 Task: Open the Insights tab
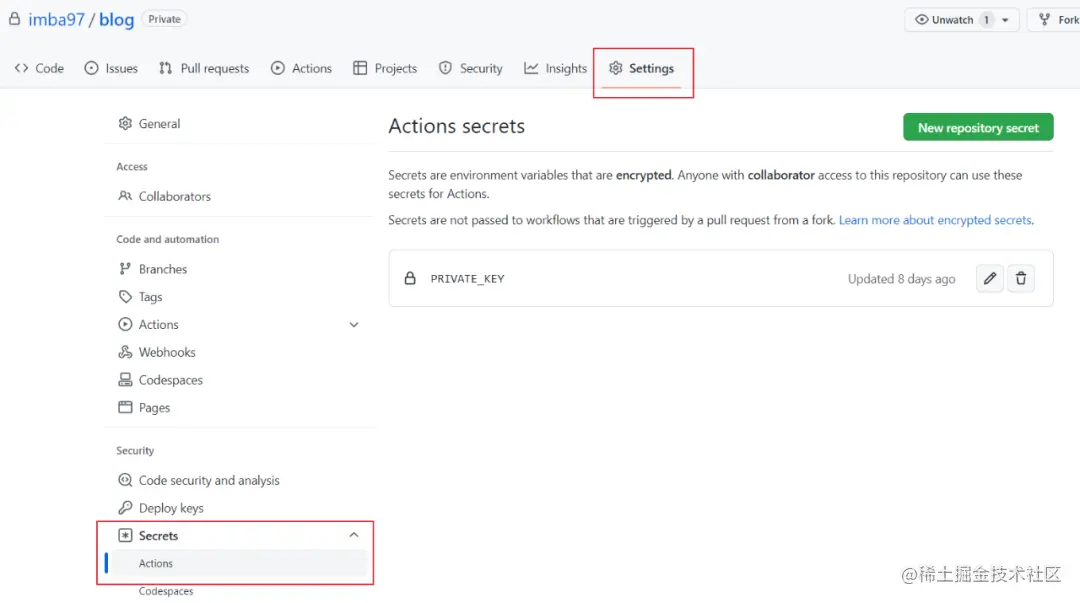555,68
